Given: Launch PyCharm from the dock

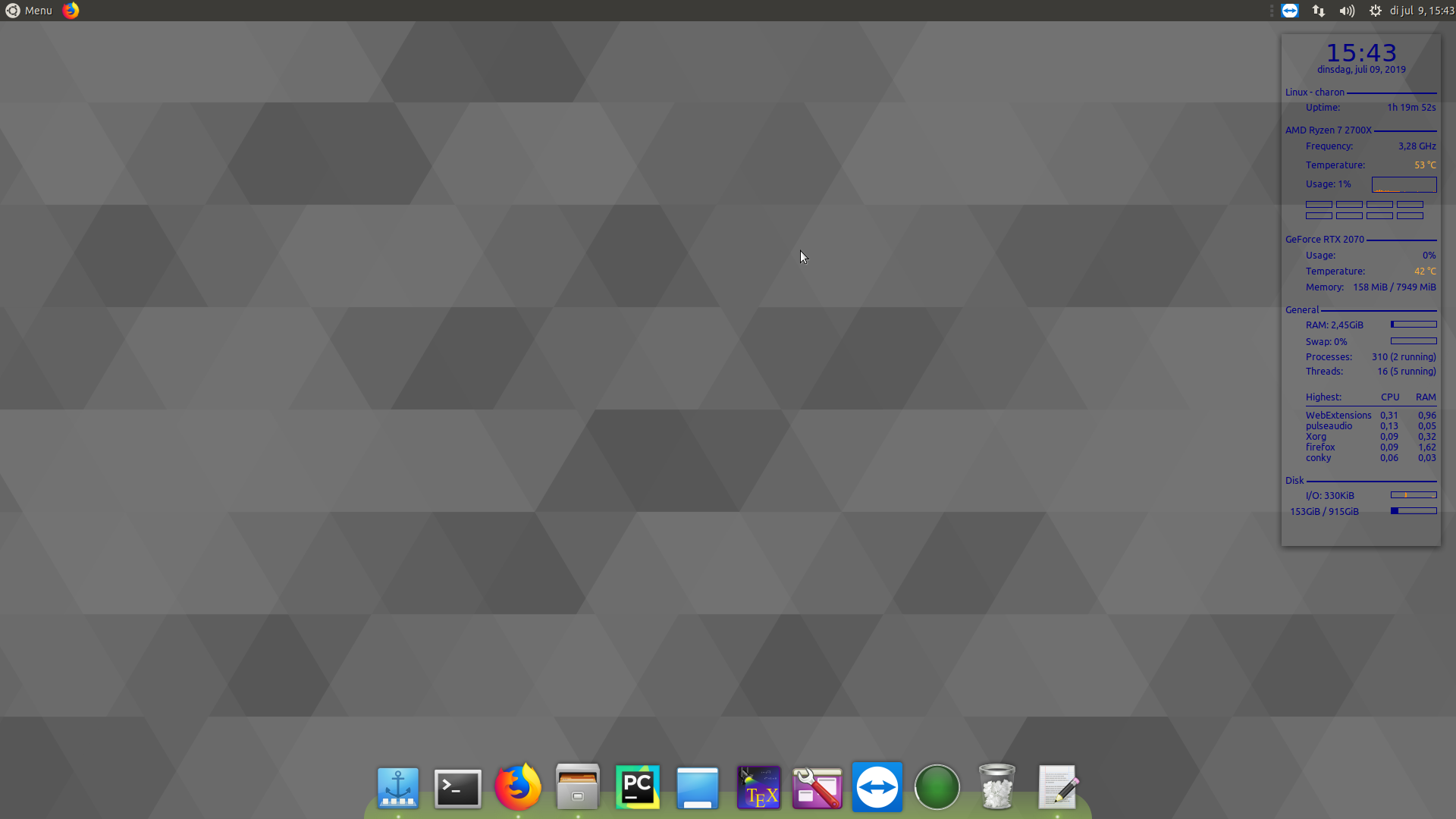Looking at the screenshot, I should [637, 787].
